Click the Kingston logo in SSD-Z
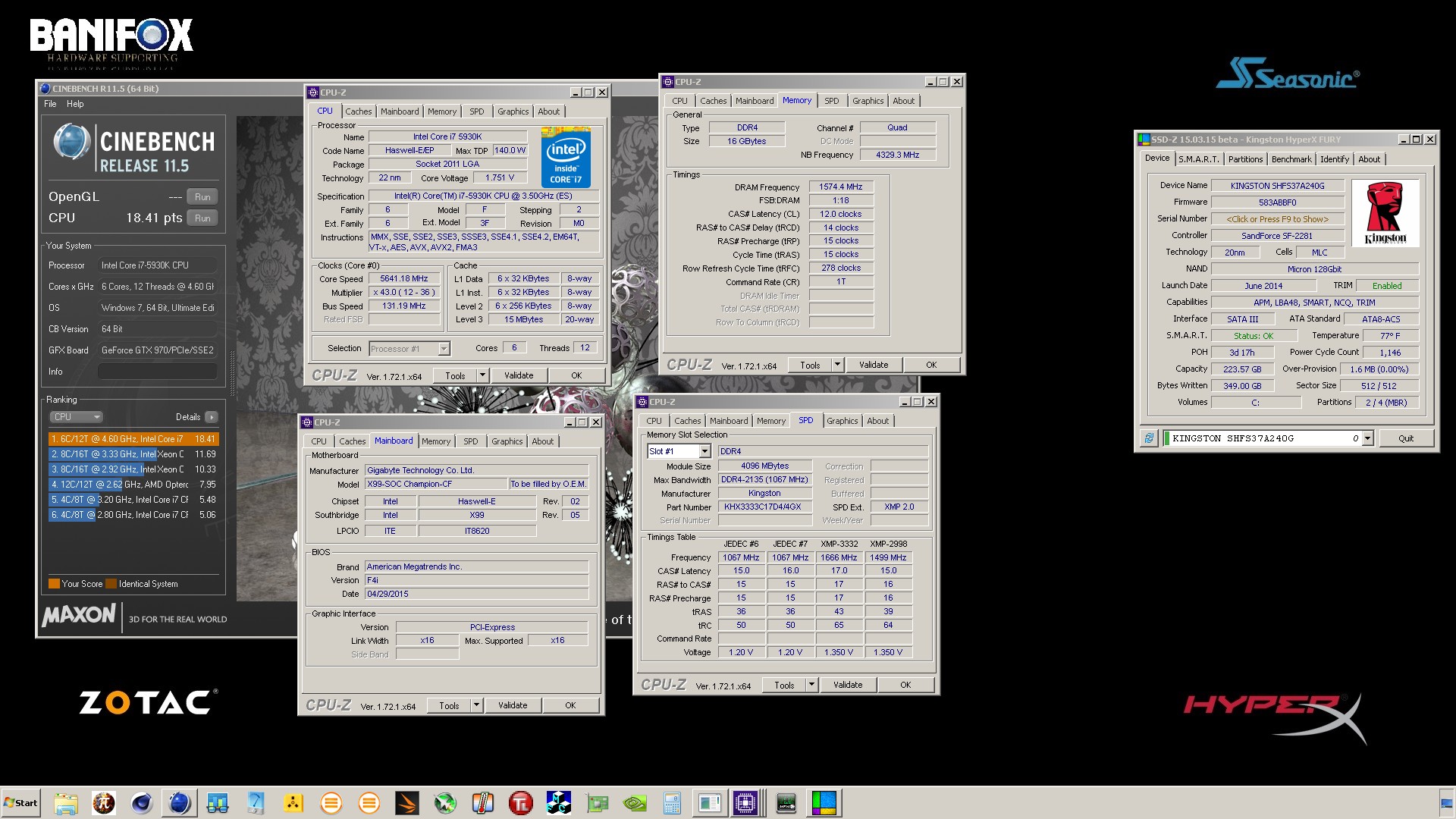Screen dimensions: 1456x819 coord(1385,213)
